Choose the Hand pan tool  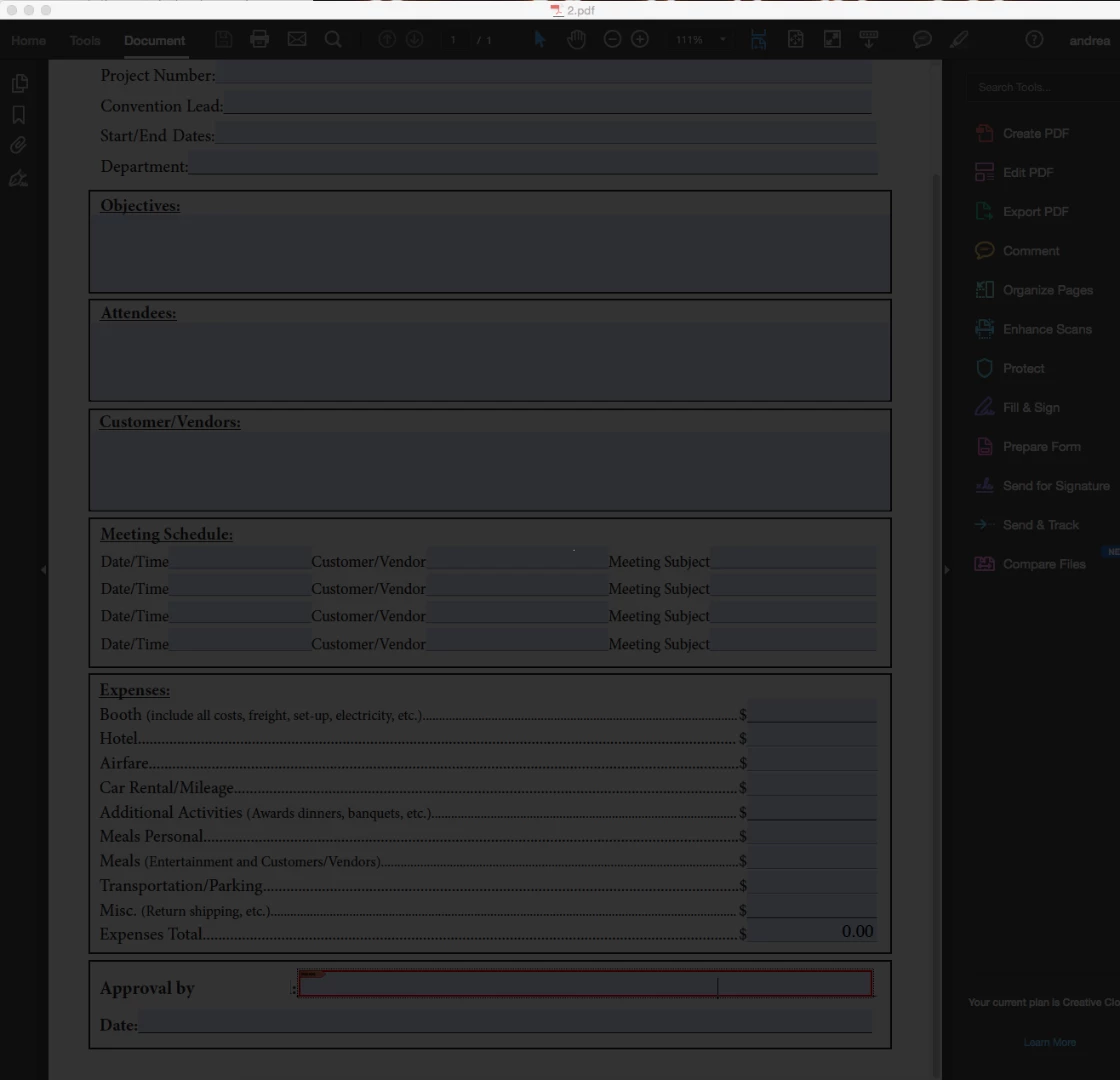tap(576, 39)
